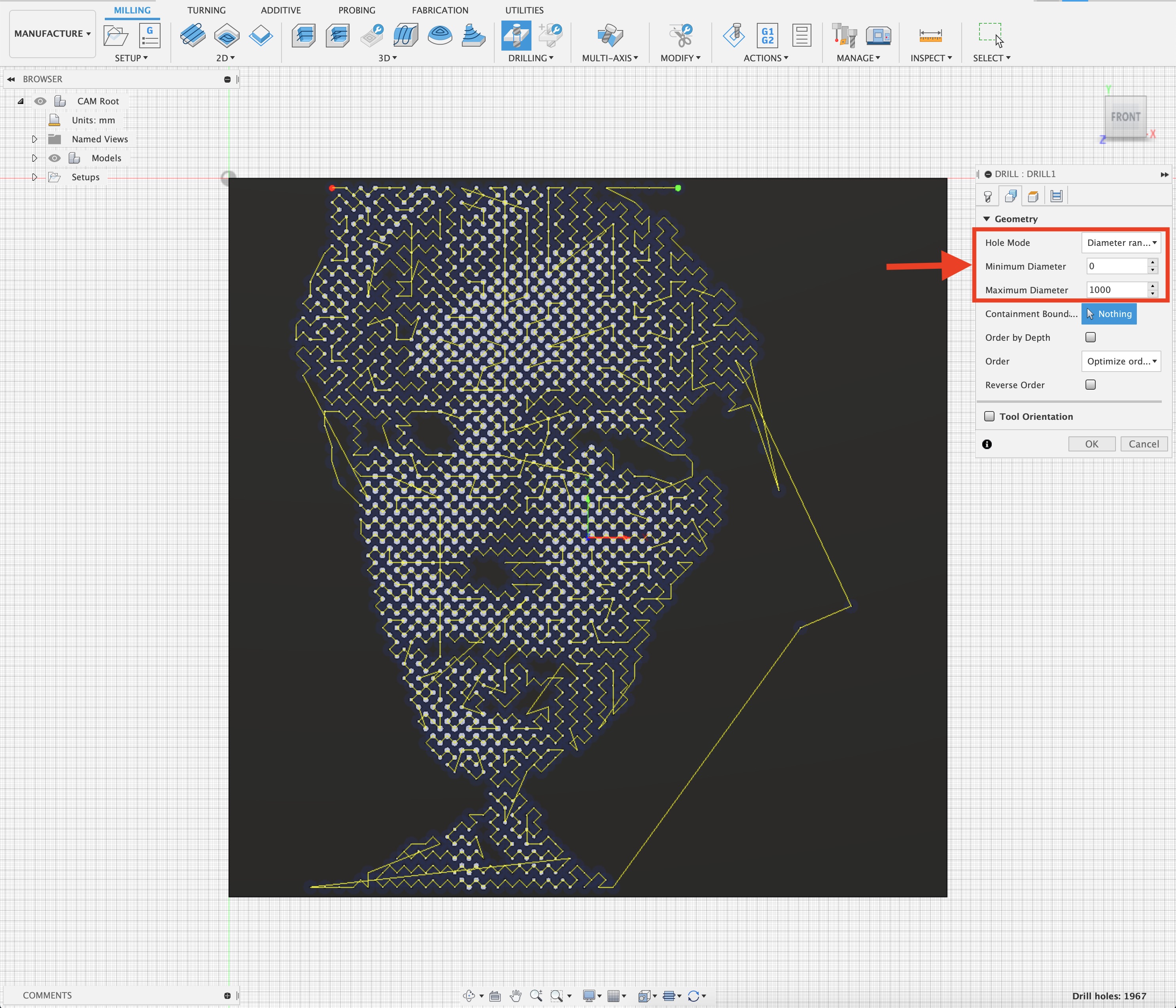Select the 2D Adaptive Clearing icon
The height and width of the screenshot is (1008, 1176).
tap(193, 36)
